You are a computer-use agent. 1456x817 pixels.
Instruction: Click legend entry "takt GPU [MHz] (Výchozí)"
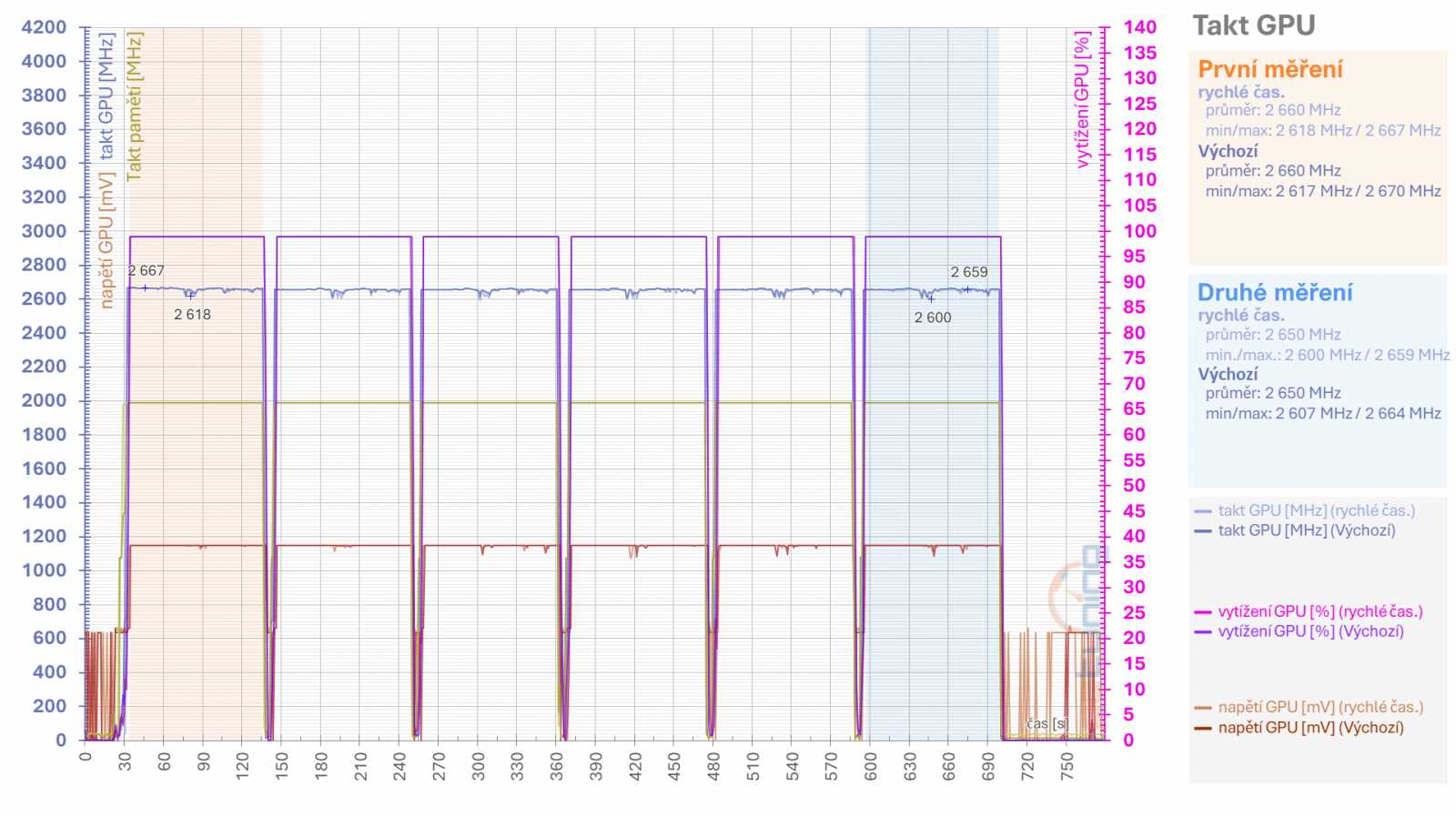tap(1307, 530)
